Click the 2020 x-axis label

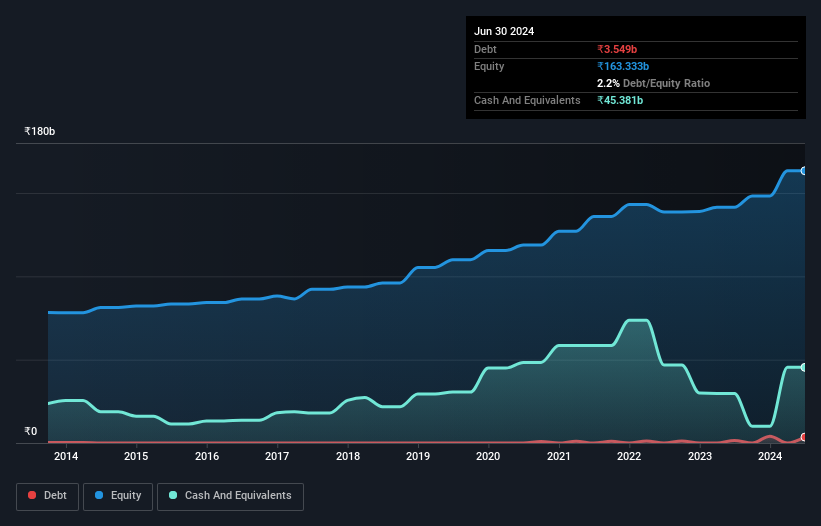pyautogui.click(x=488, y=456)
